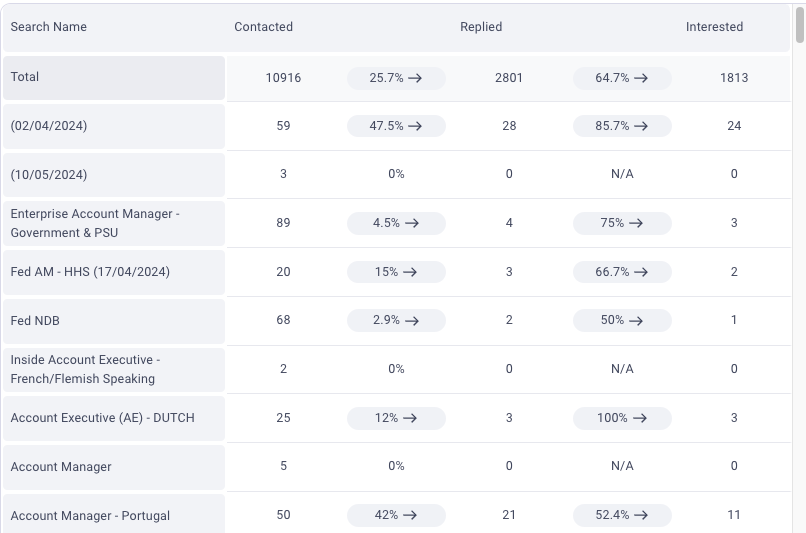The image size is (806, 533).
Task: Click the vertical scrollbar thumb
Action: click(x=799, y=25)
